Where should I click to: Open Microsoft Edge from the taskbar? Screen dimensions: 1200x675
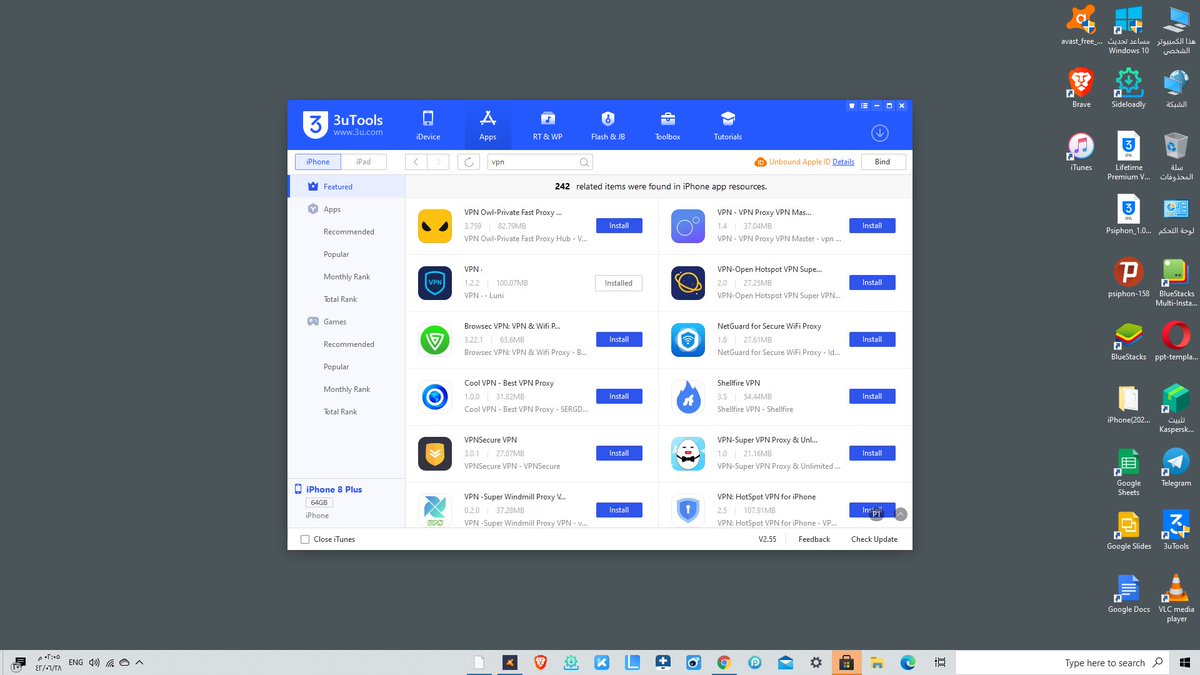pyautogui.click(x=908, y=662)
